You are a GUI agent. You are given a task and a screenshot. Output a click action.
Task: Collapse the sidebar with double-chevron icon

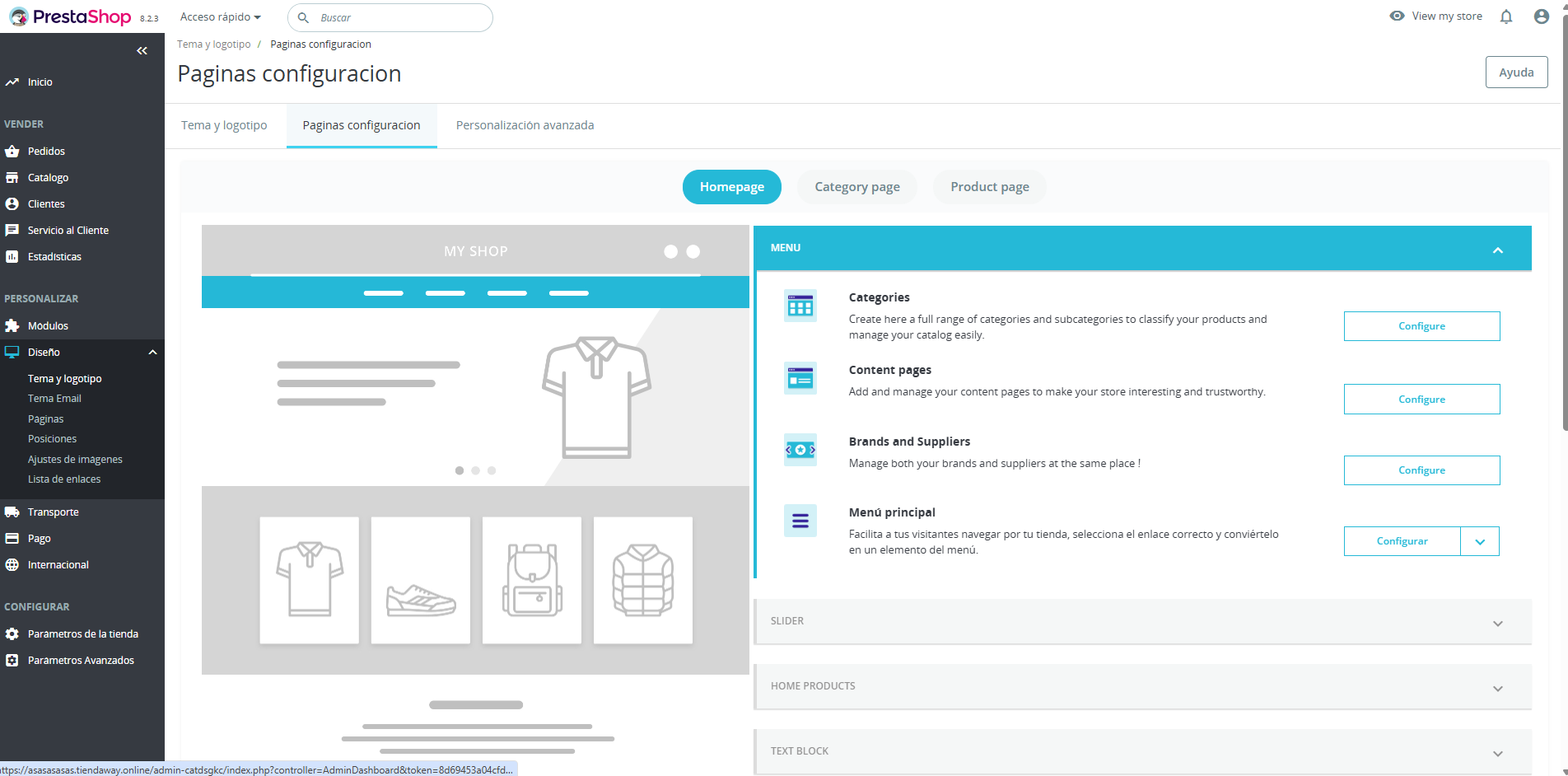142,51
